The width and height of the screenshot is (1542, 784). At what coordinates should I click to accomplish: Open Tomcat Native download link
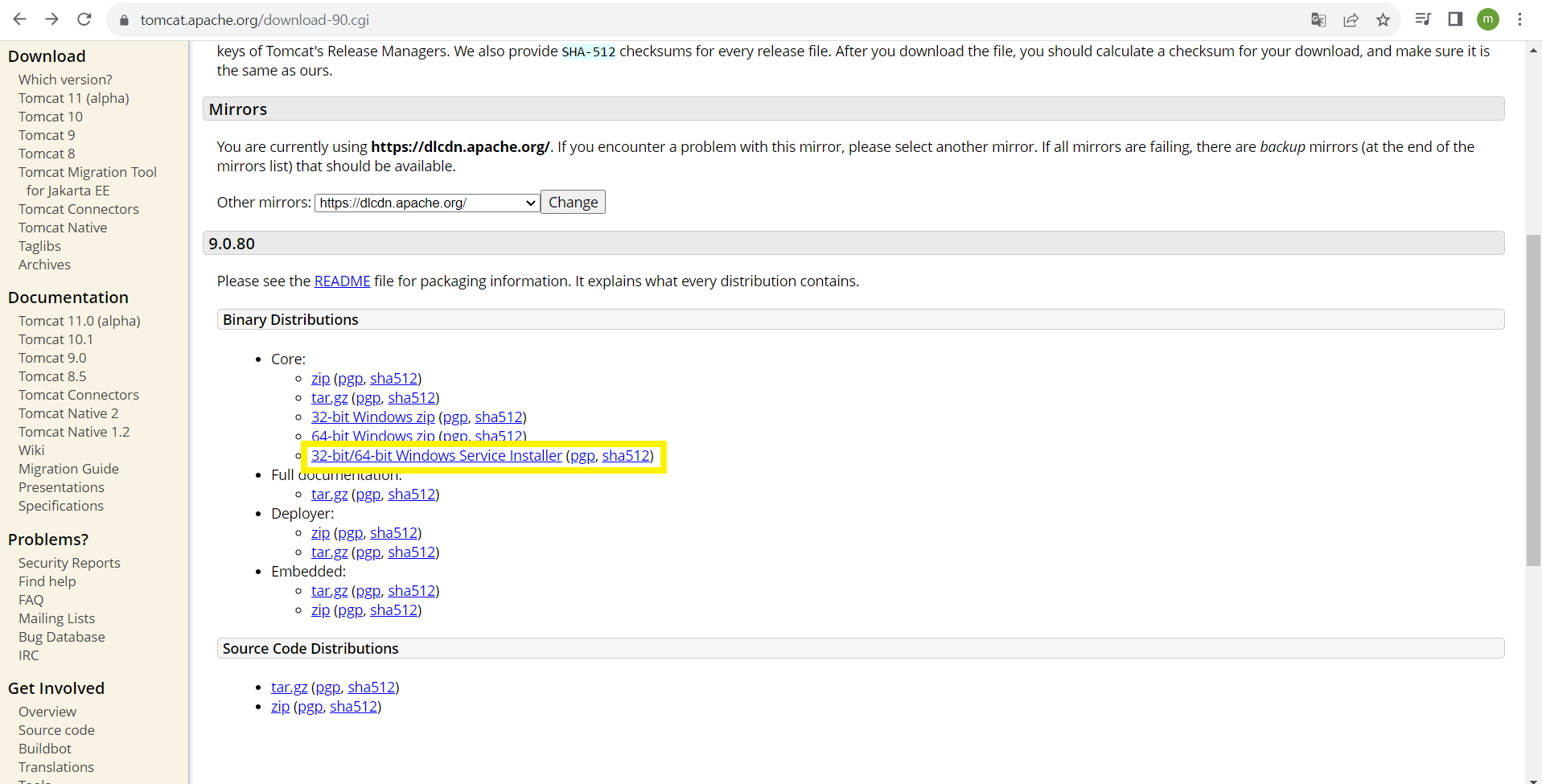[x=63, y=228]
